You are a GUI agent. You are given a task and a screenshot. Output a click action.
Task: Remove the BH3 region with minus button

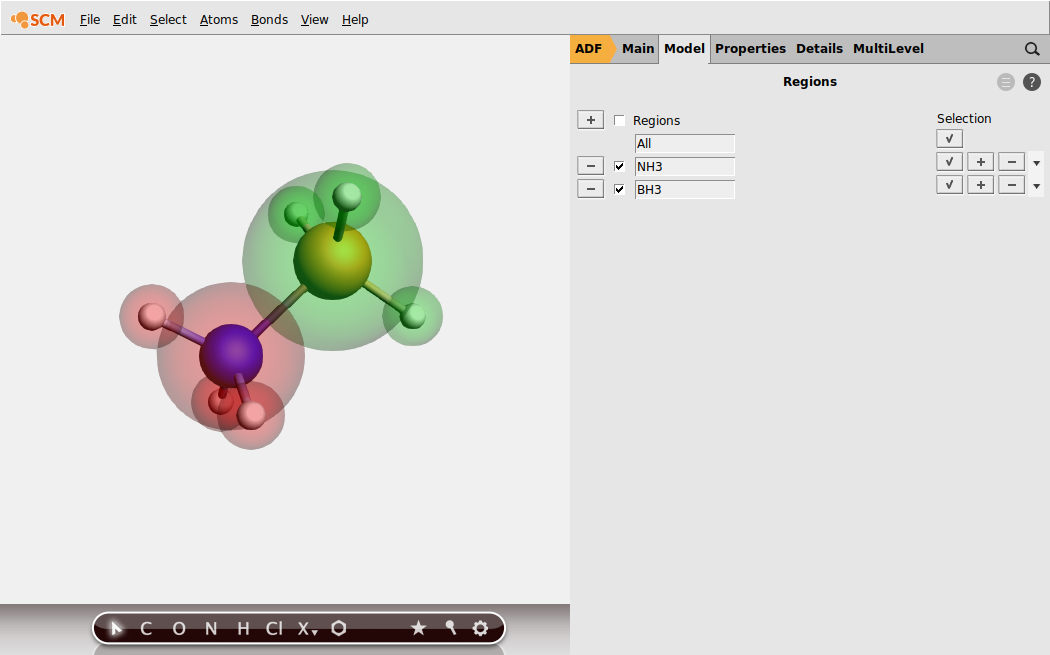(590, 189)
